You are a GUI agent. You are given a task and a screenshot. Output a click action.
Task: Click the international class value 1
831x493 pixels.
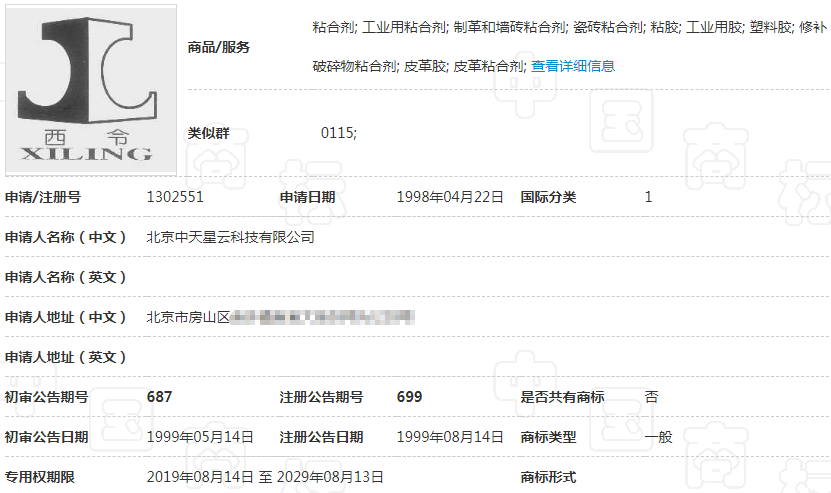pos(648,197)
